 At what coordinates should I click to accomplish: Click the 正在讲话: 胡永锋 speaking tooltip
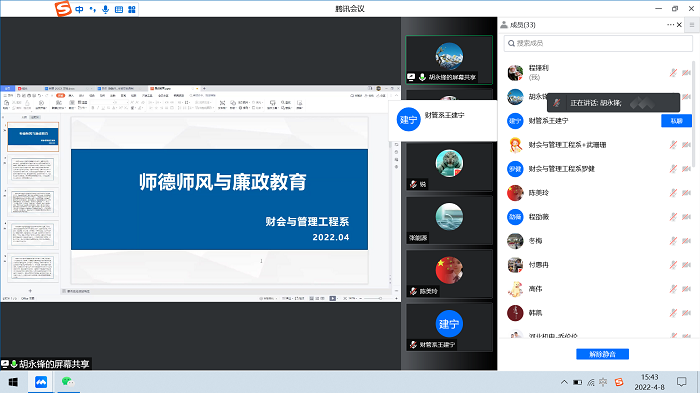click(x=613, y=103)
